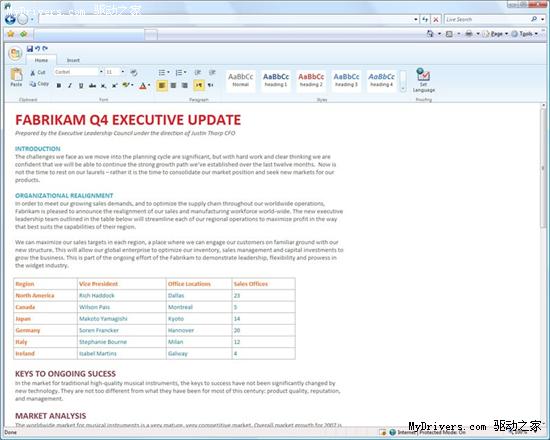550x440 pixels.
Task: Apply the heading 2 style
Action: pos(311,81)
